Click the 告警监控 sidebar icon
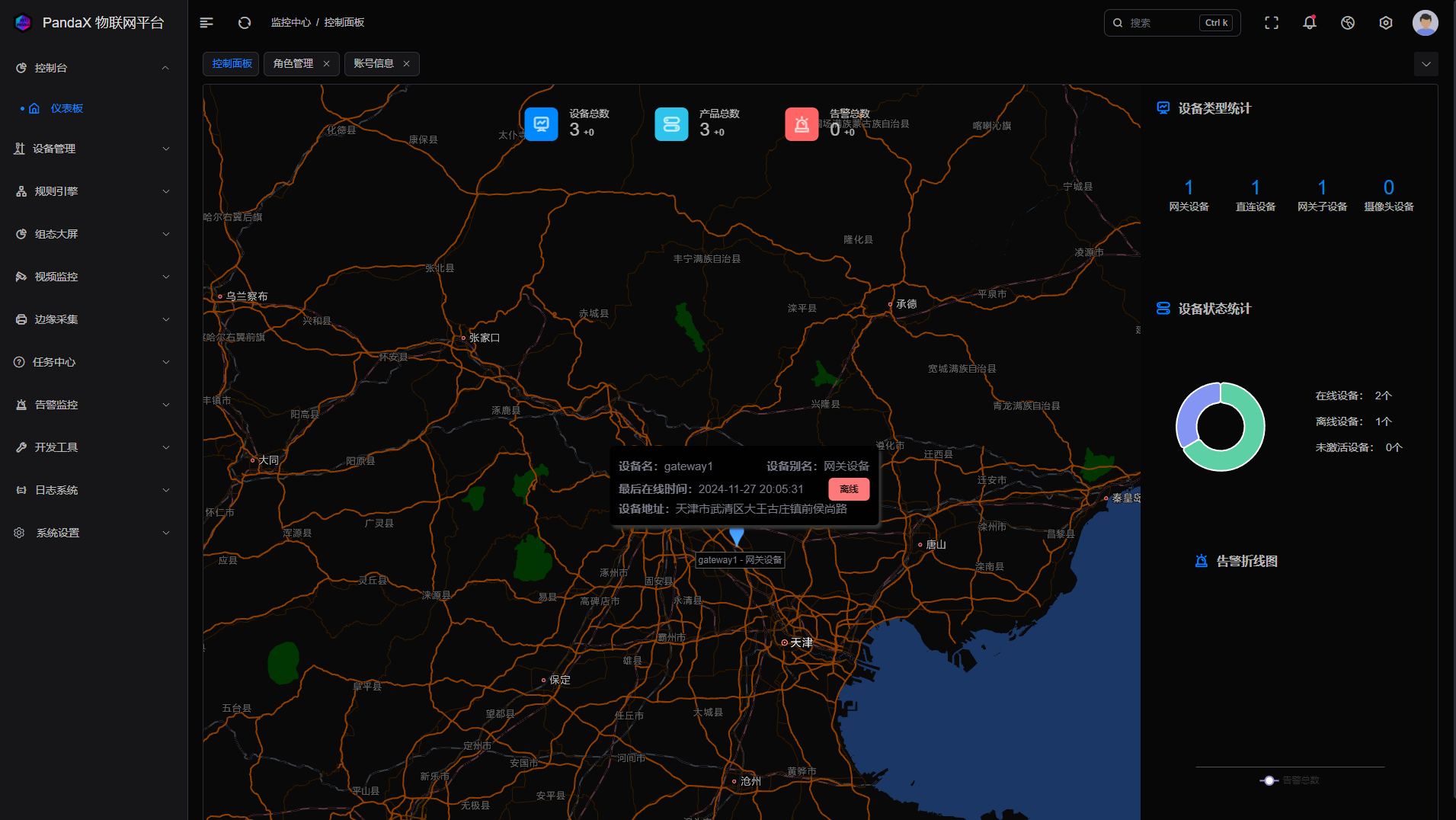Screen dimensions: 1456x820 click(21, 405)
